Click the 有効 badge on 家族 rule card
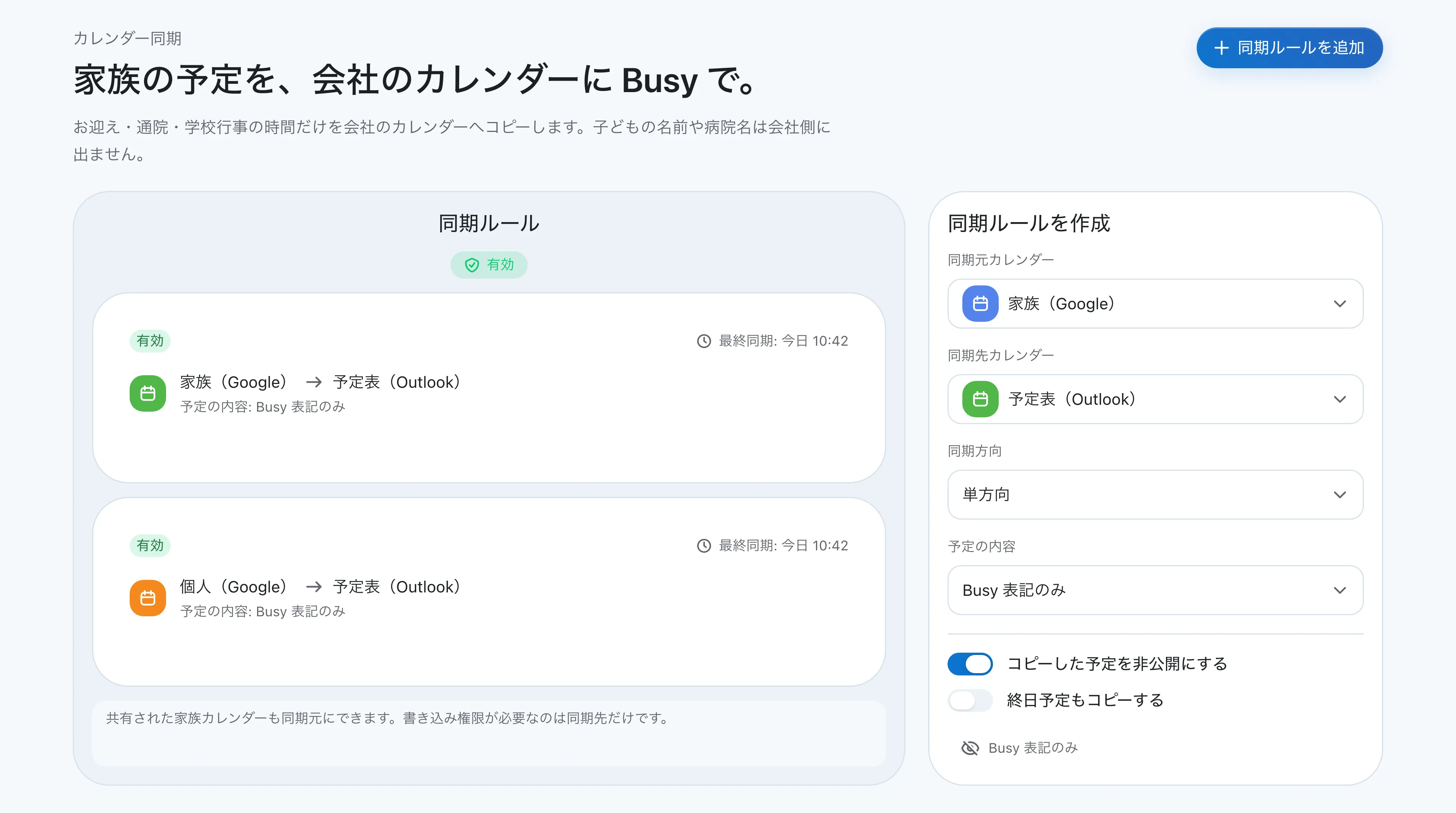 tap(150, 341)
